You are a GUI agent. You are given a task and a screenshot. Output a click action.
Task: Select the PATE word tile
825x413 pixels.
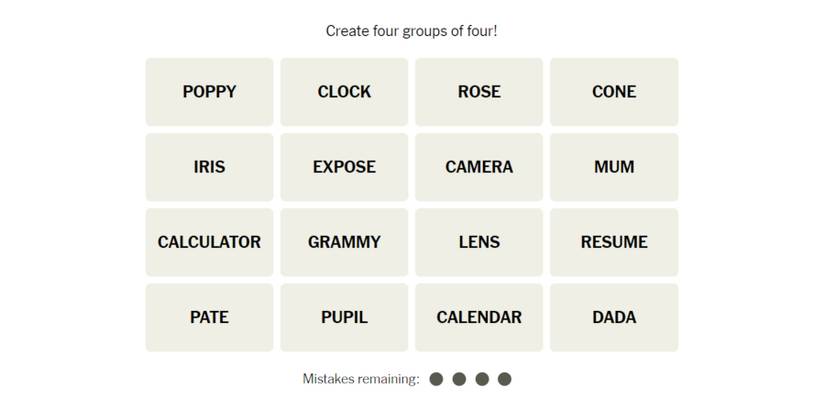(209, 317)
